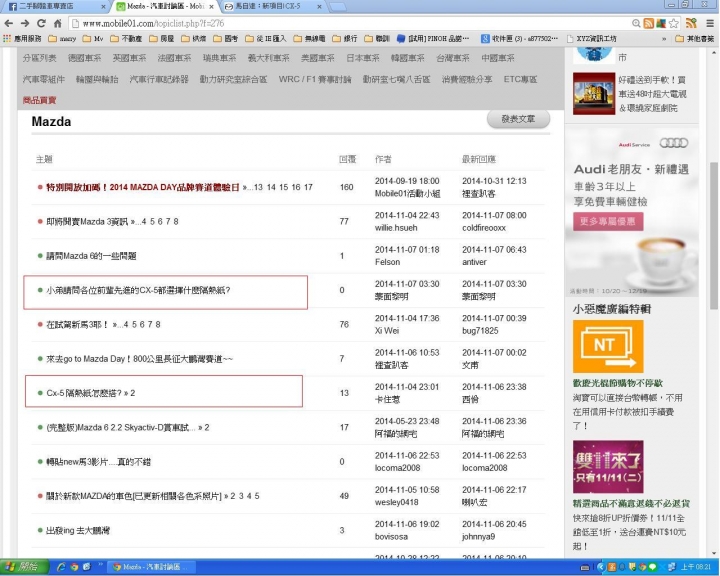Open the Mazda 6 2.2 Skyactiv-D thread

click(x=121, y=427)
